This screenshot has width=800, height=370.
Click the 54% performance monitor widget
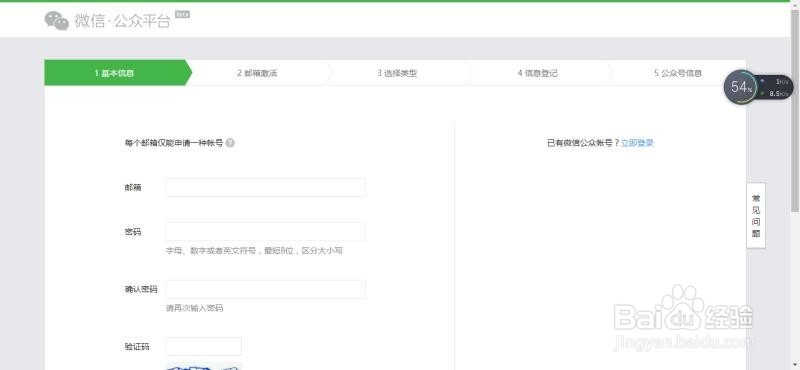click(758, 87)
